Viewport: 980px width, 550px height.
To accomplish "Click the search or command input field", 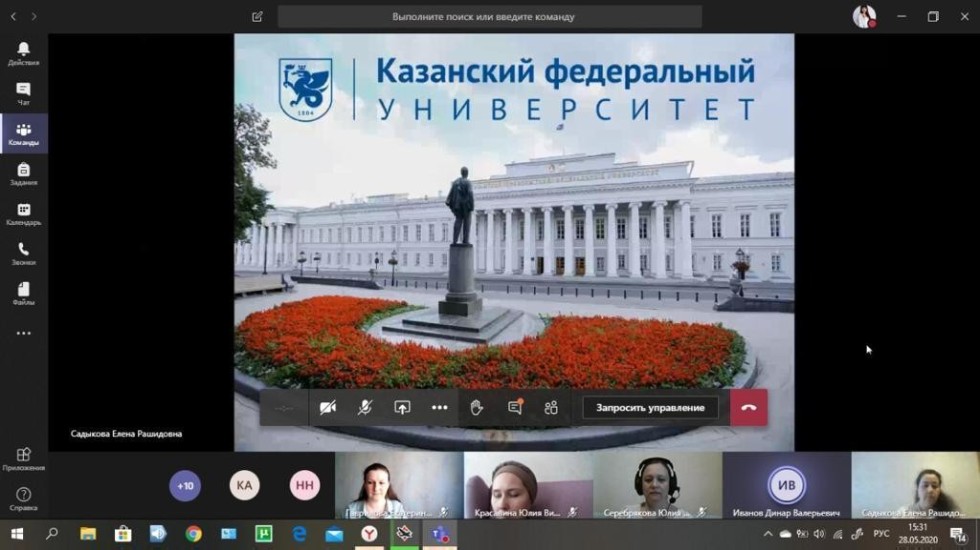I will pos(489,17).
